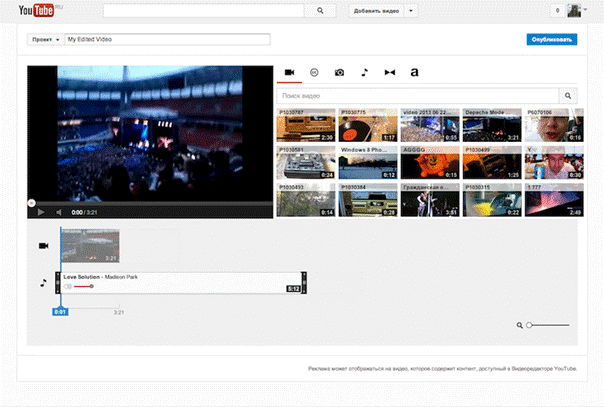This screenshot has height=407, width=604.
Task: Click the video track camera icon in timeline
Action: [x=44, y=246]
